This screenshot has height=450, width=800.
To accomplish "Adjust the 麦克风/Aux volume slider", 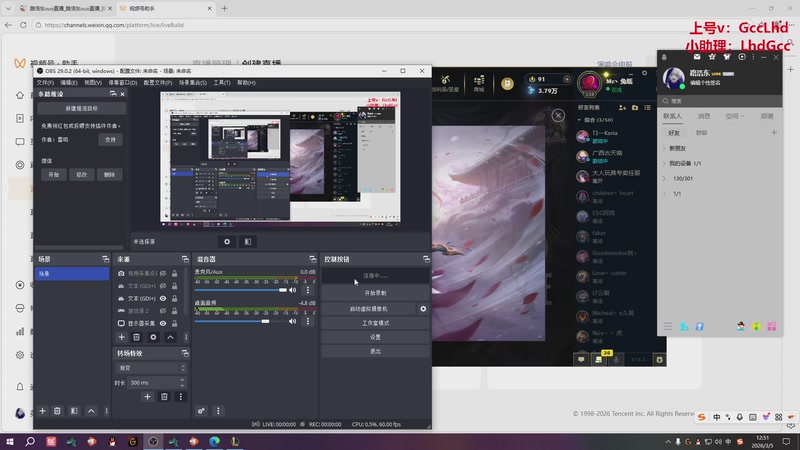I will pyautogui.click(x=240, y=290).
